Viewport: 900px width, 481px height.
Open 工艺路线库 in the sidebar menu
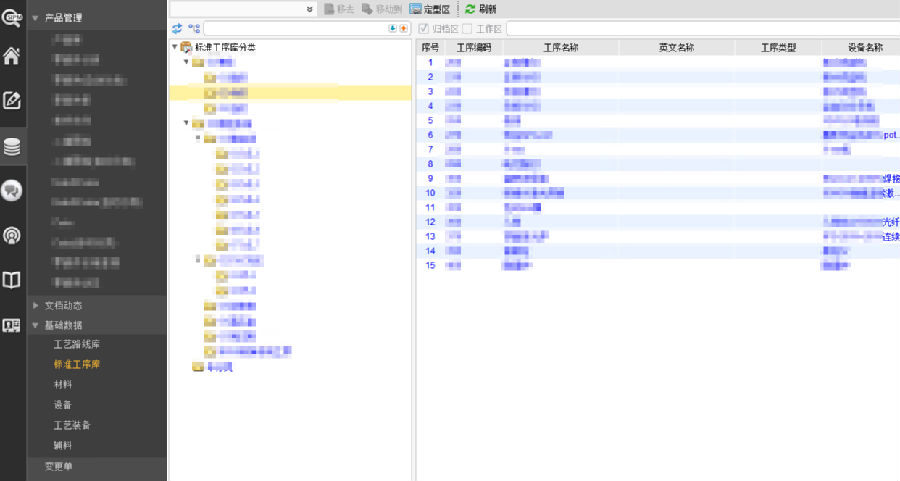coord(76,345)
